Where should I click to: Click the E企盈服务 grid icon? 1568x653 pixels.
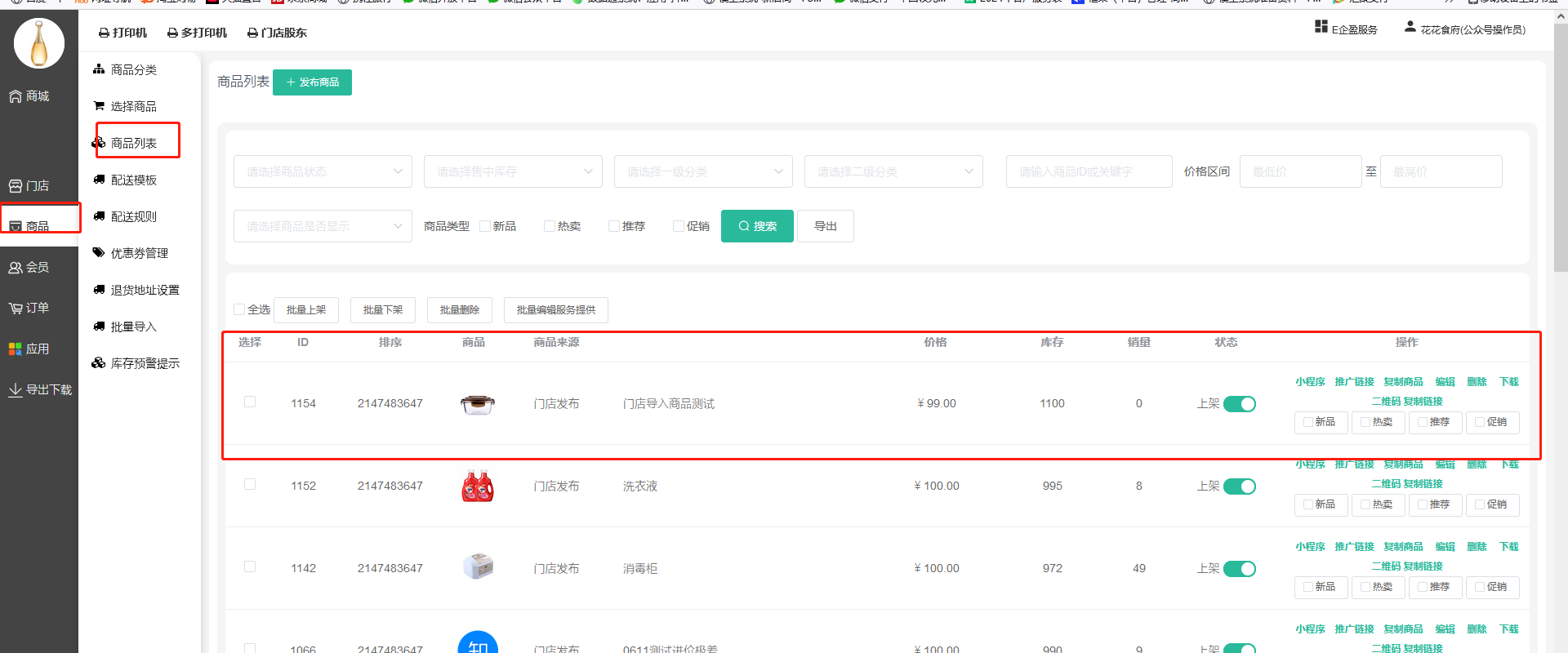(1321, 27)
